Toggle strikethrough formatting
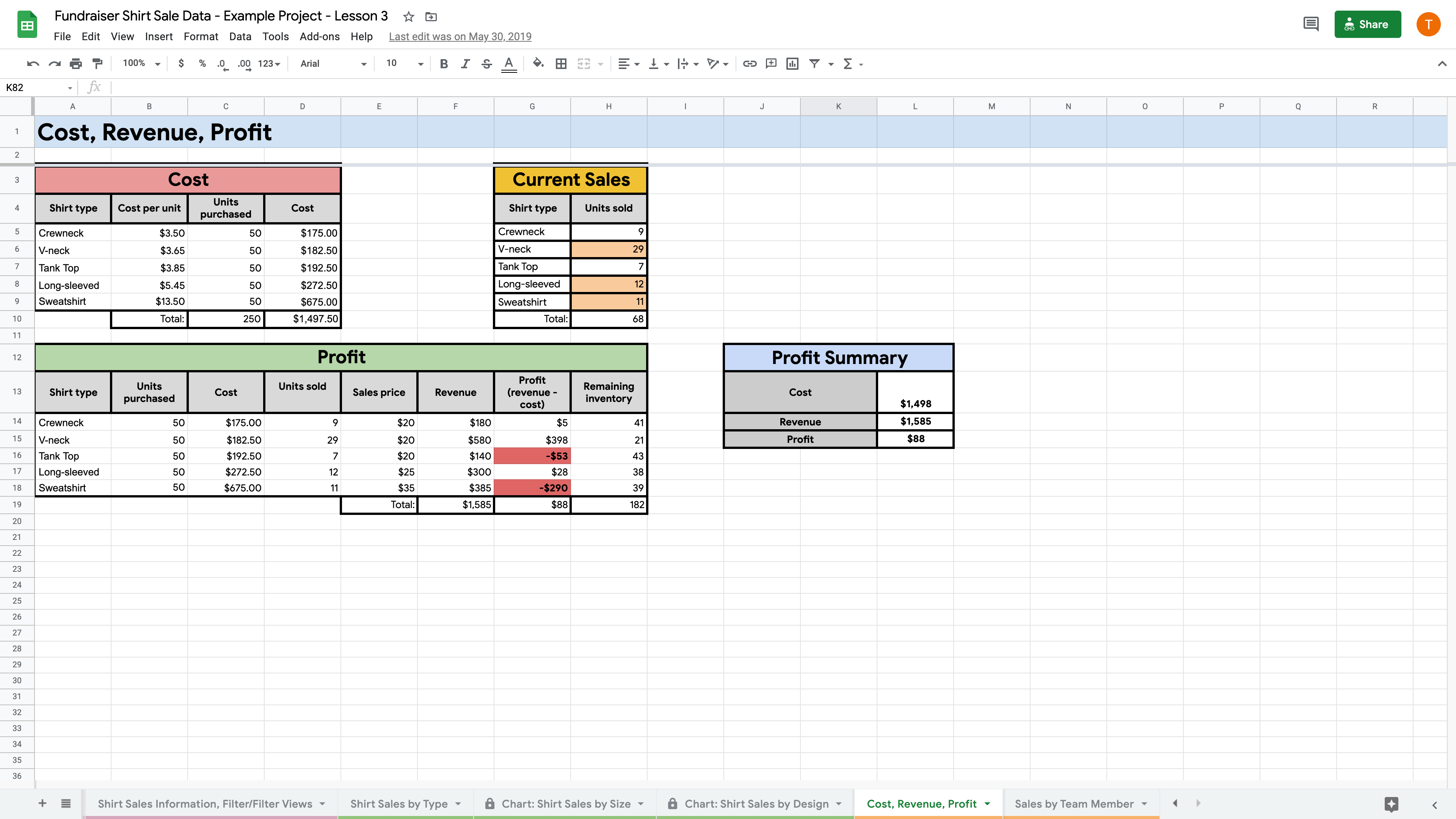The height and width of the screenshot is (819, 1456). click(x=486, y=64)
